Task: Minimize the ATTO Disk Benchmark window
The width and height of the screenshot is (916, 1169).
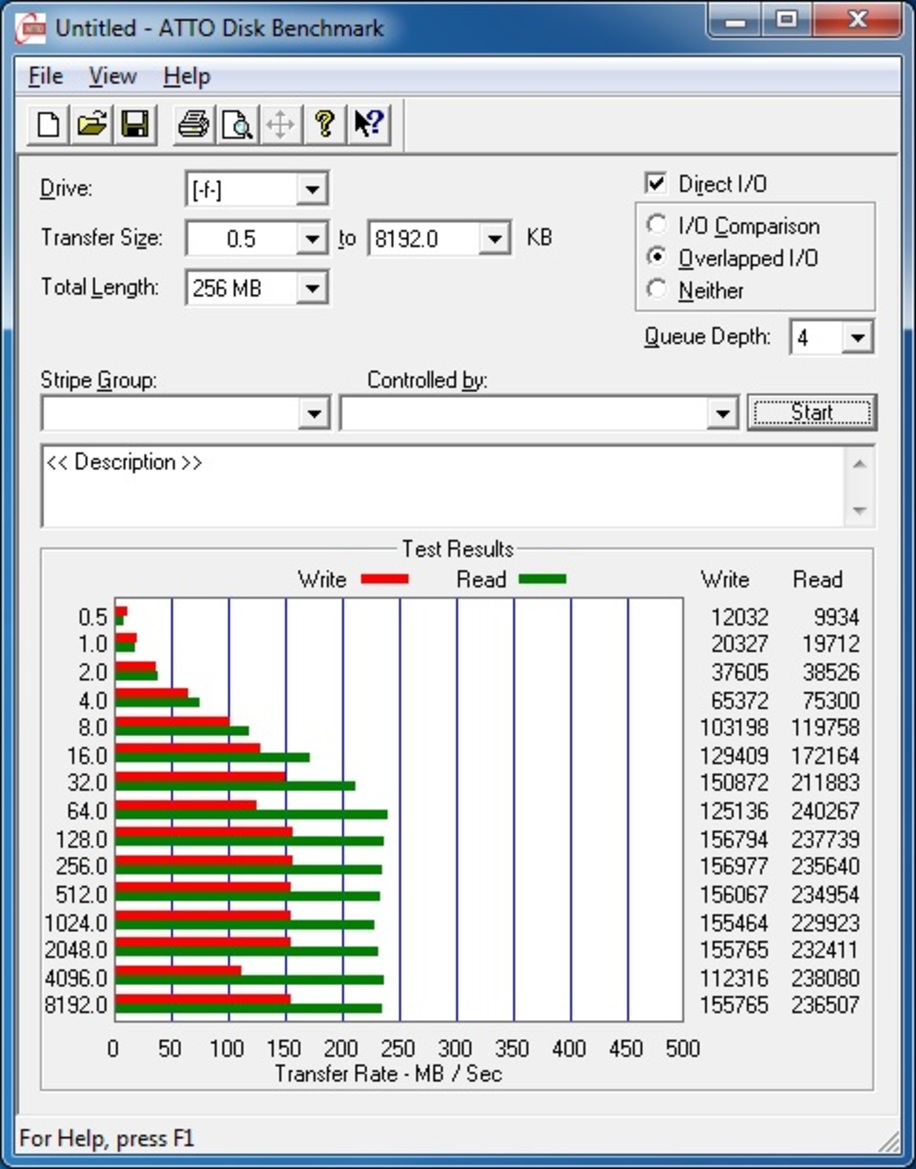Action: [736, 20]
